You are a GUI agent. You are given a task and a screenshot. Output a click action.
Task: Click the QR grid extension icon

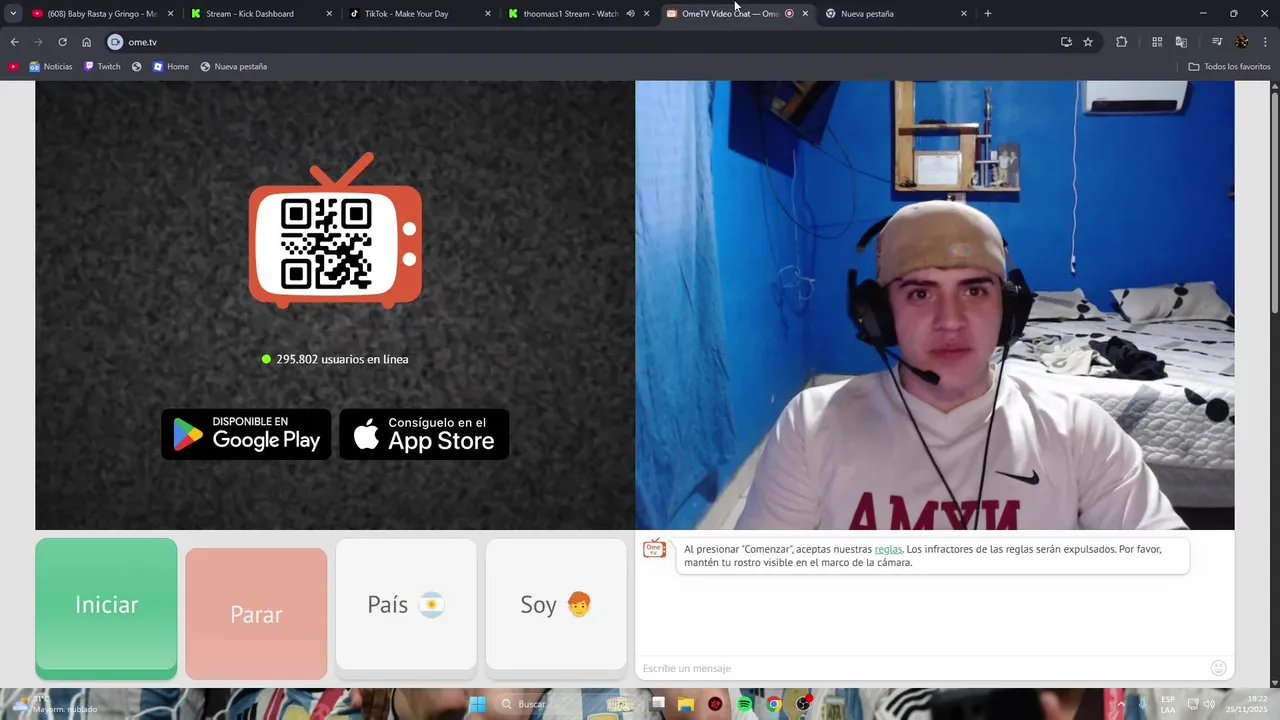point(1157,42)
